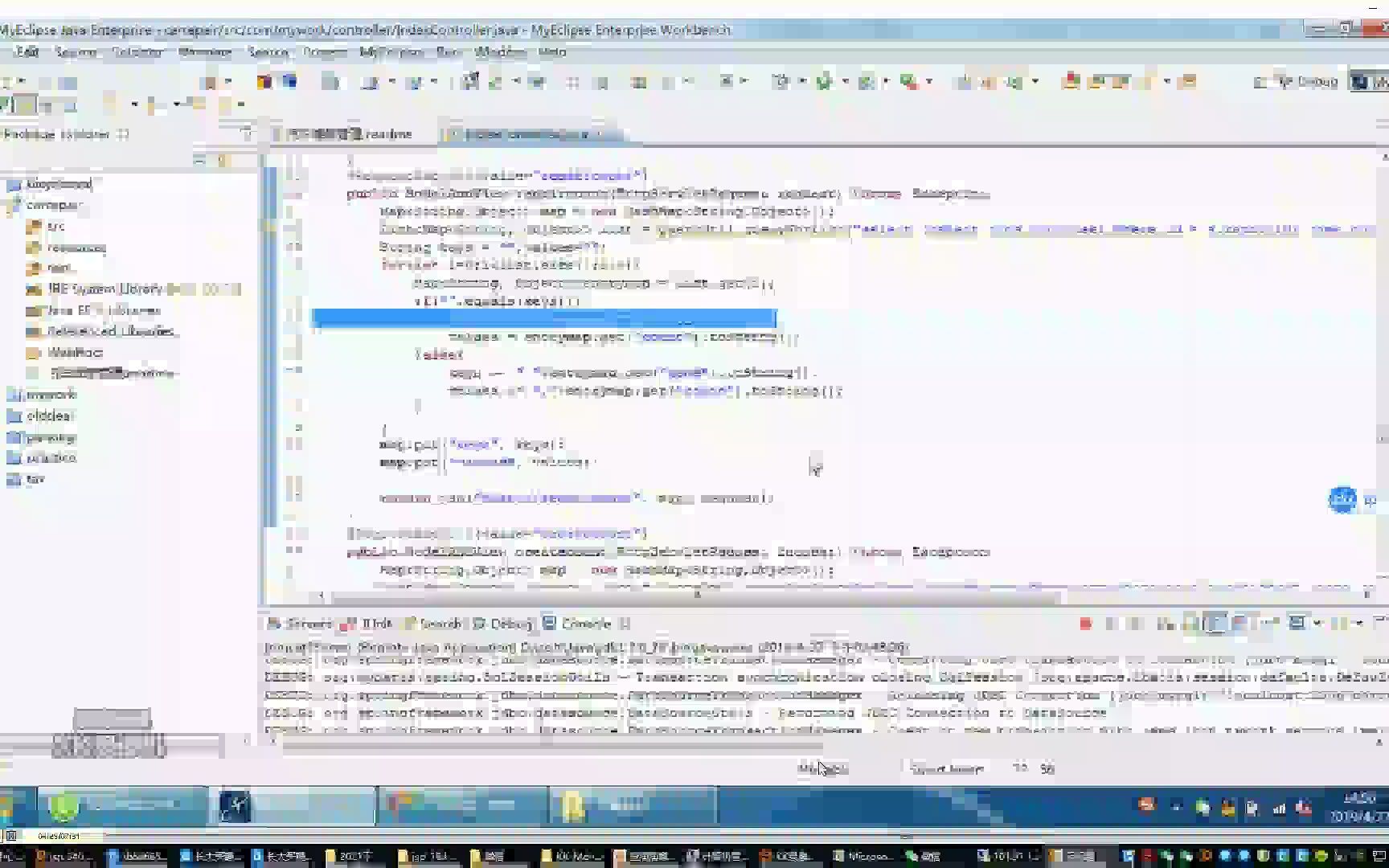This screenshot has width=1389, height=868.
Task: Switch to the readme editor tab
Action: pyautogui.click(x=350, y=134)
